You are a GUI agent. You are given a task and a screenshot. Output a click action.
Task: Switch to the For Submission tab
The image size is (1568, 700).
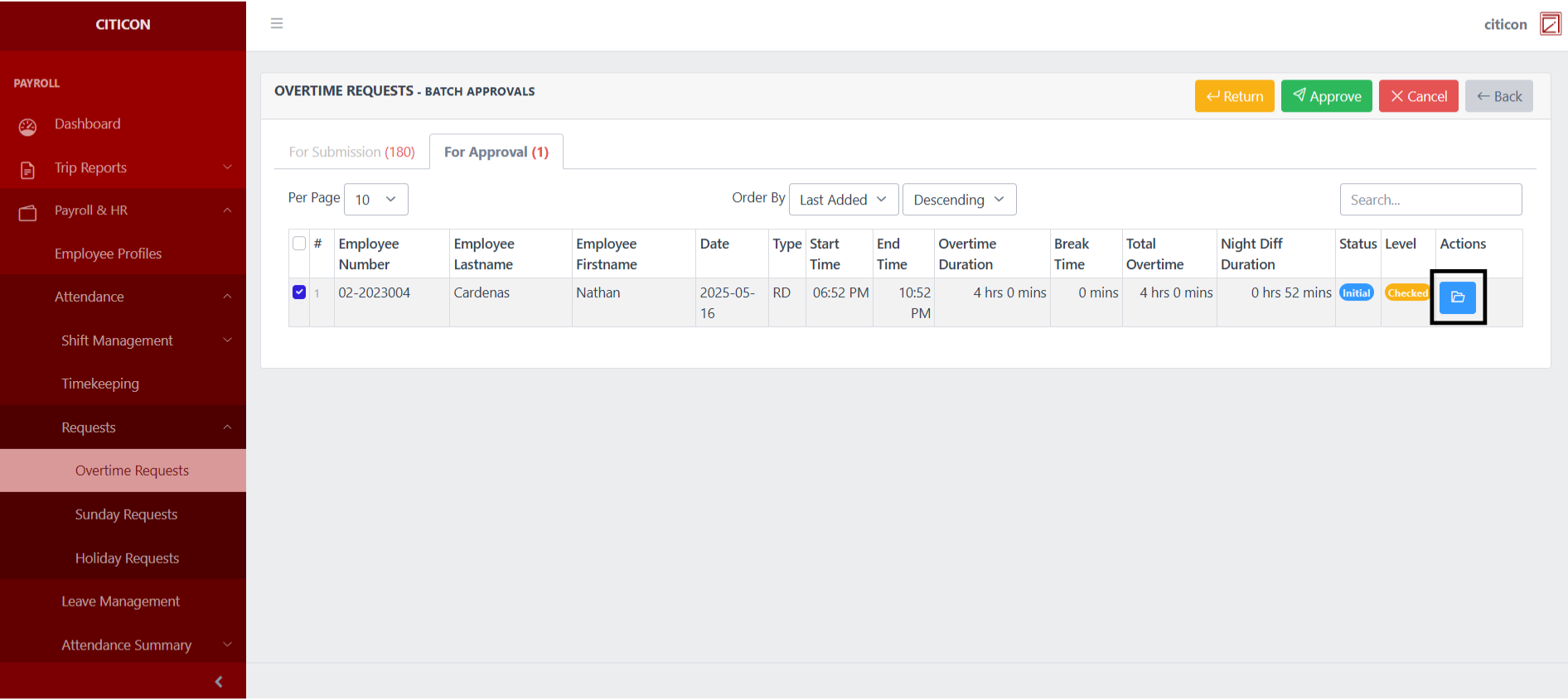[x=351, y=152]
